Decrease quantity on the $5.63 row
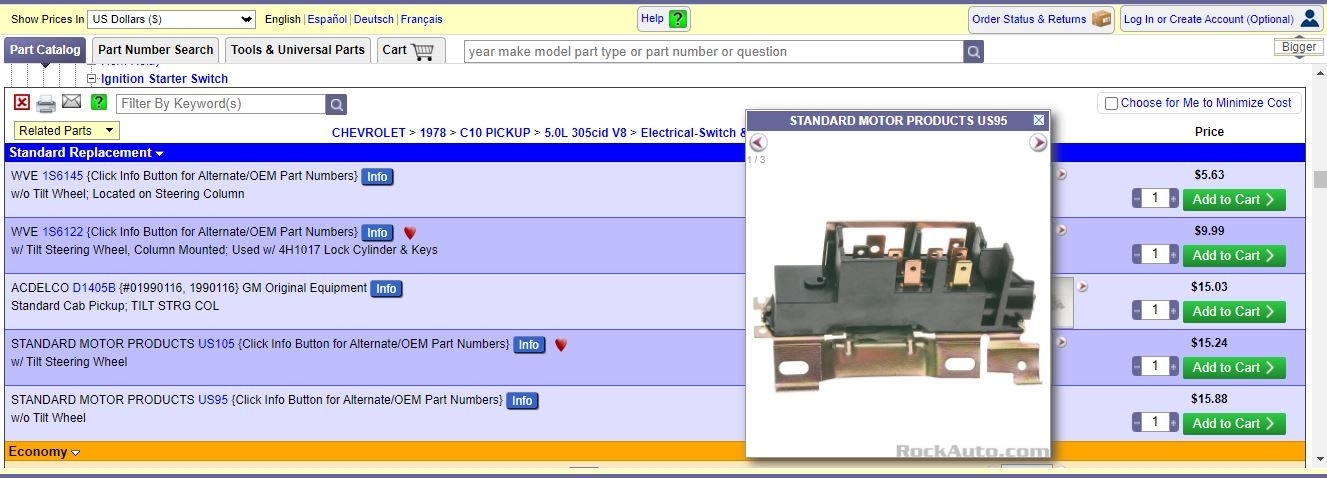1327x478 pixels. (1137, 199)
